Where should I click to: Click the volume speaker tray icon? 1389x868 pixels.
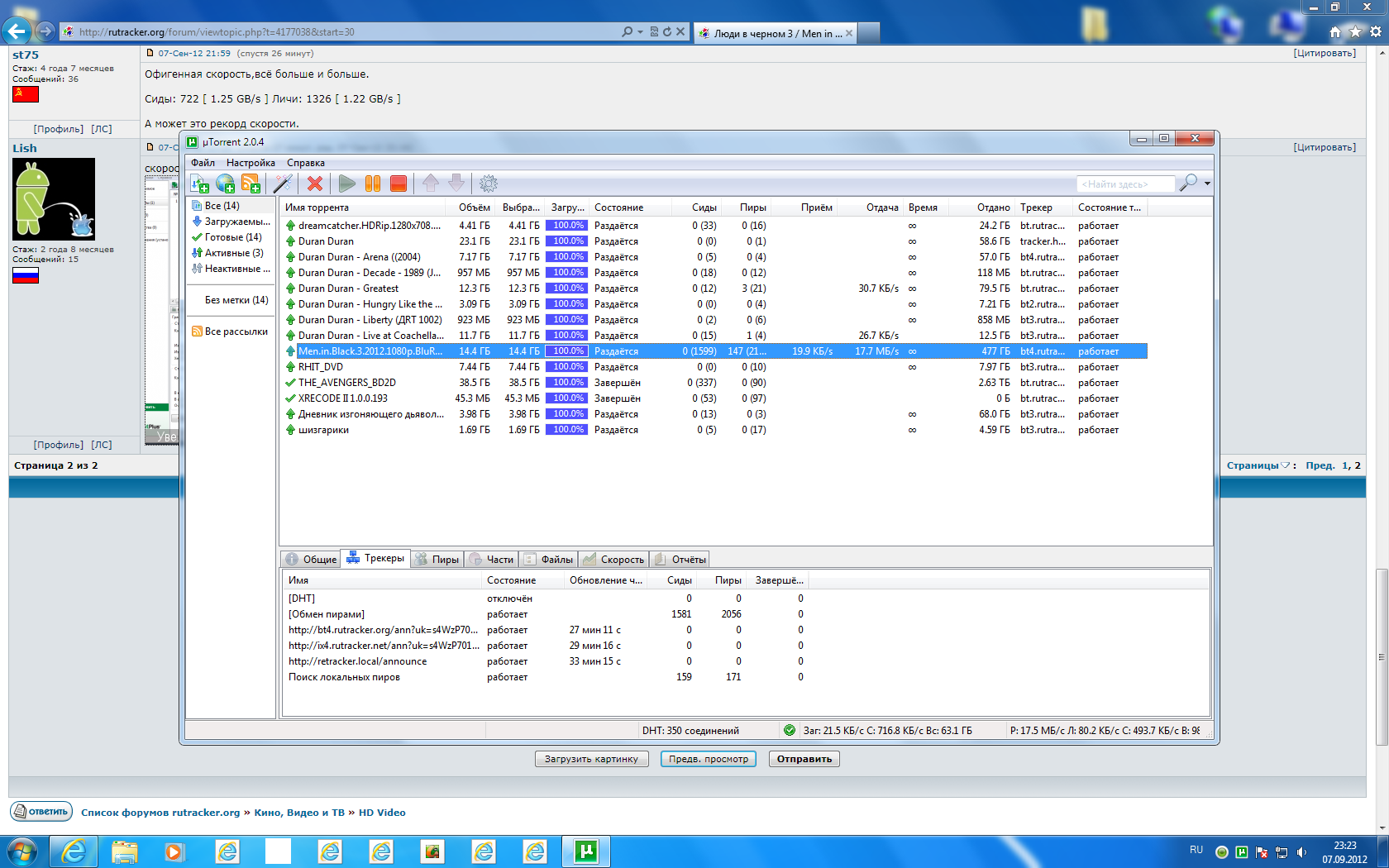1301,852
